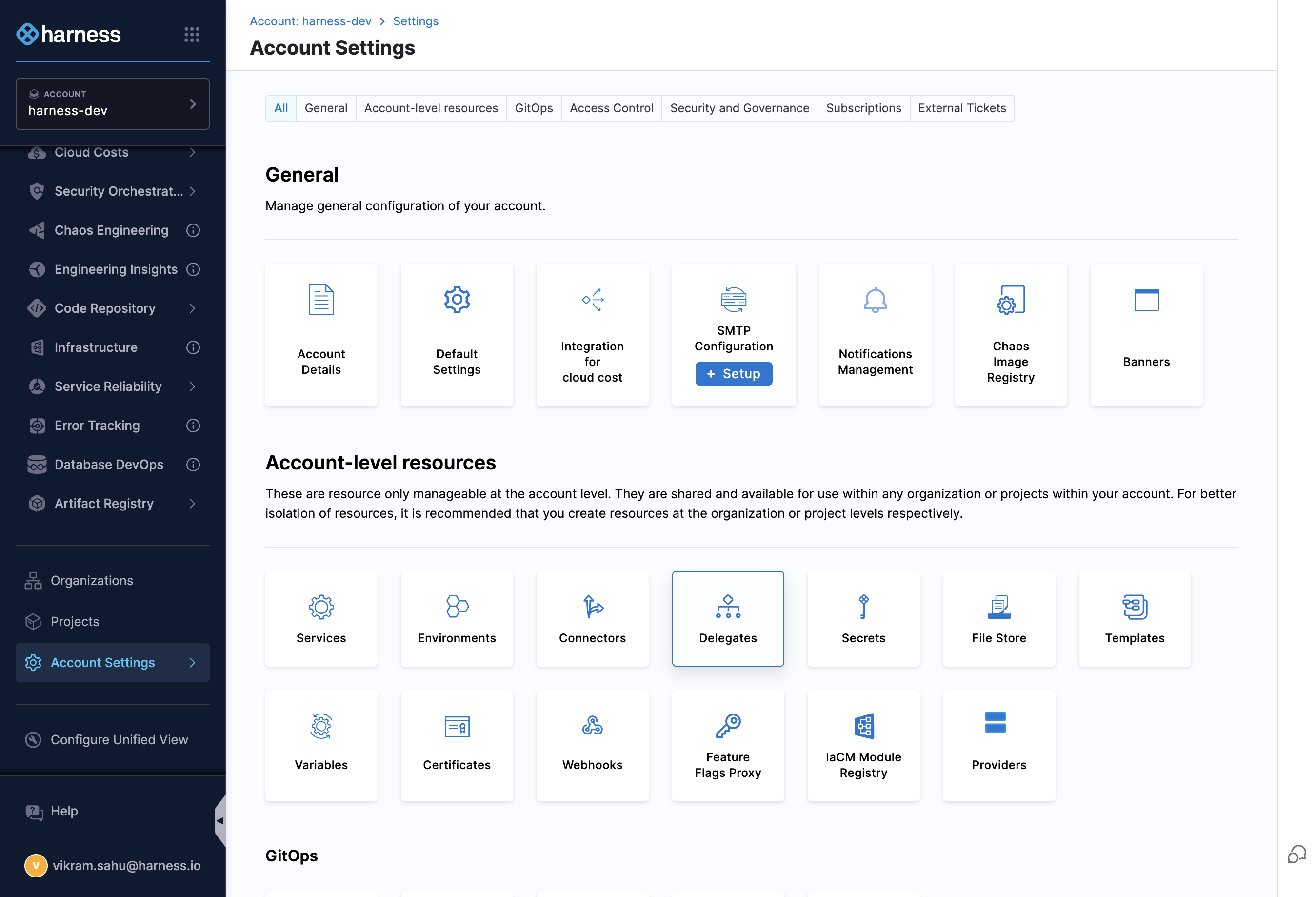Open Integration for cloud cost card
1316x897 pixels.
pos(592,335)
